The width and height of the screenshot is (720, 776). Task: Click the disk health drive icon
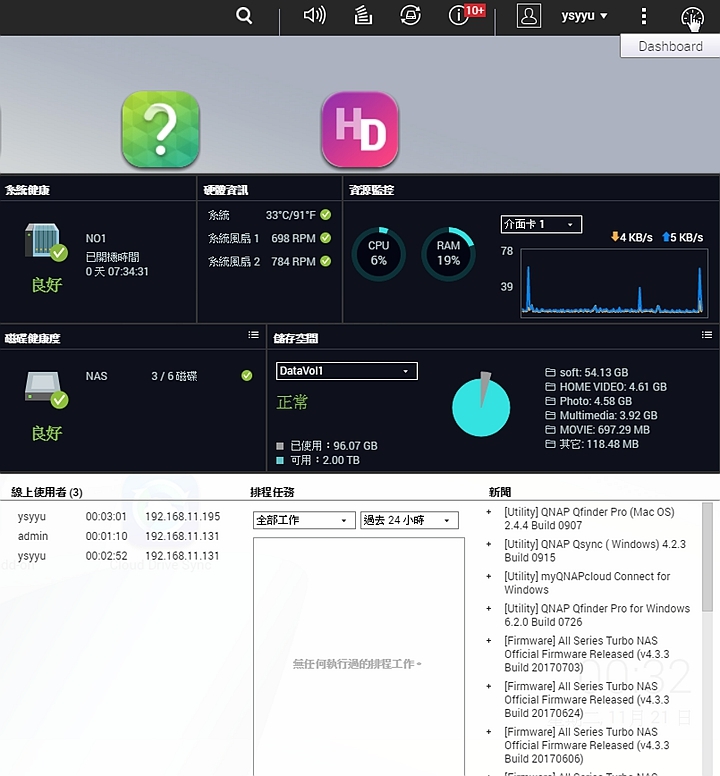(x=46, y=389)
